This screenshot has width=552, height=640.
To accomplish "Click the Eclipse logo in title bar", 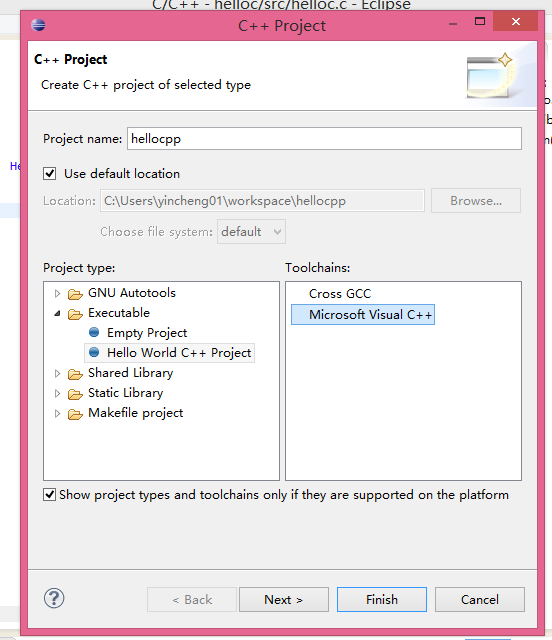I will 38,25.
